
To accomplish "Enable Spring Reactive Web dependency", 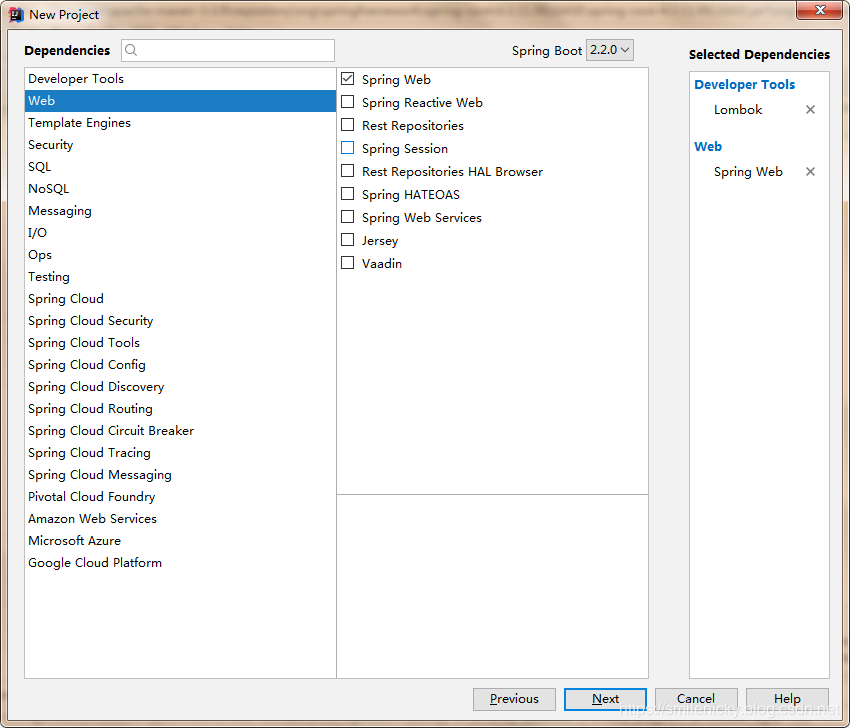I will click(347, 102).
